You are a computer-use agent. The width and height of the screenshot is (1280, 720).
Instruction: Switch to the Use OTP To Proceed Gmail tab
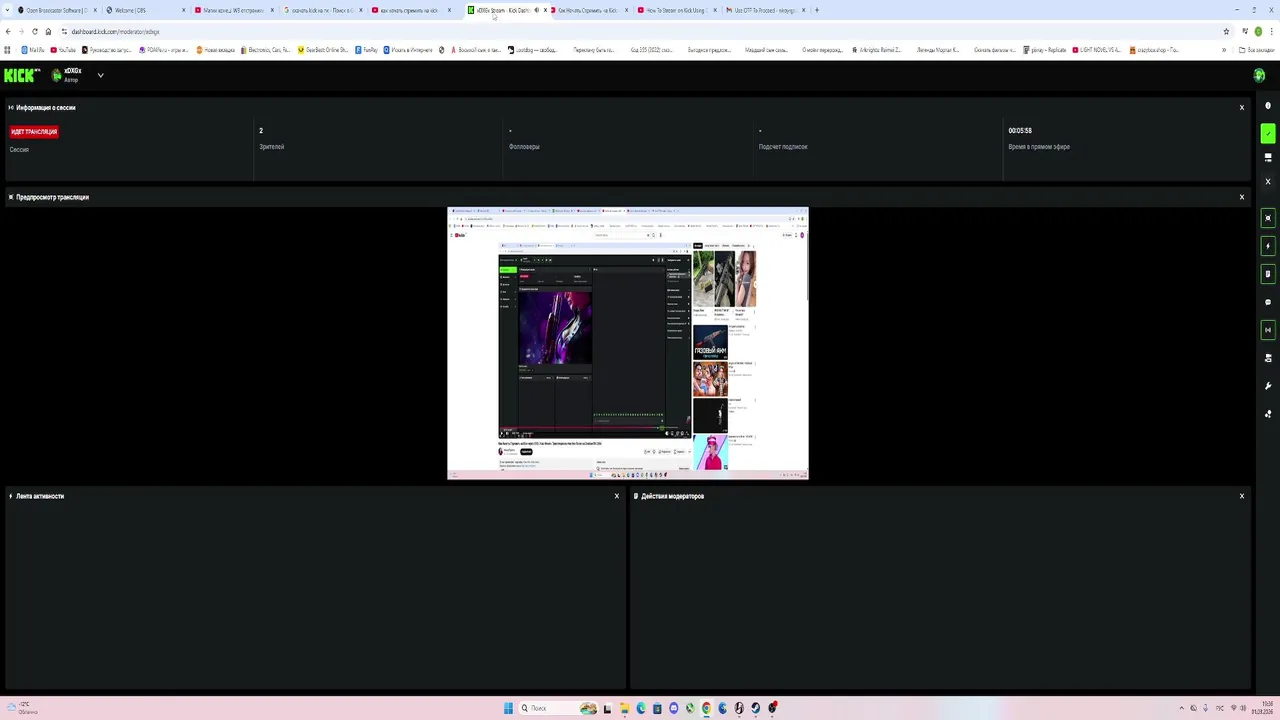point(765,10)
